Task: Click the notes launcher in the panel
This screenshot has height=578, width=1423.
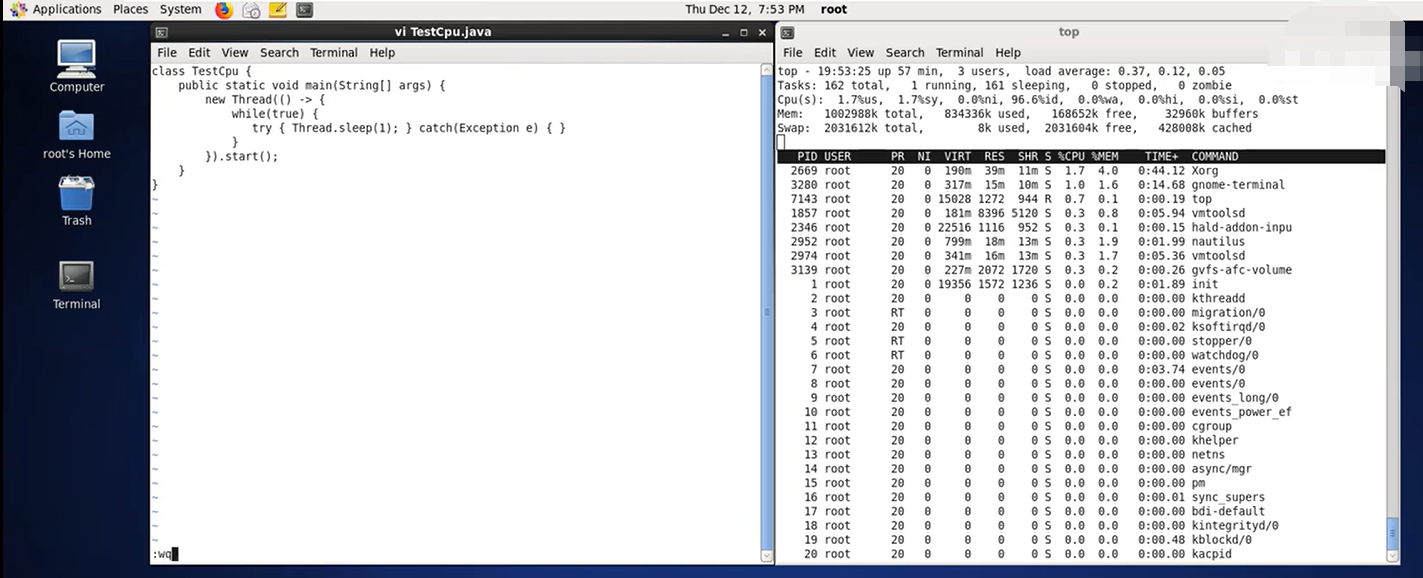Action: click(x=278, y=10)
